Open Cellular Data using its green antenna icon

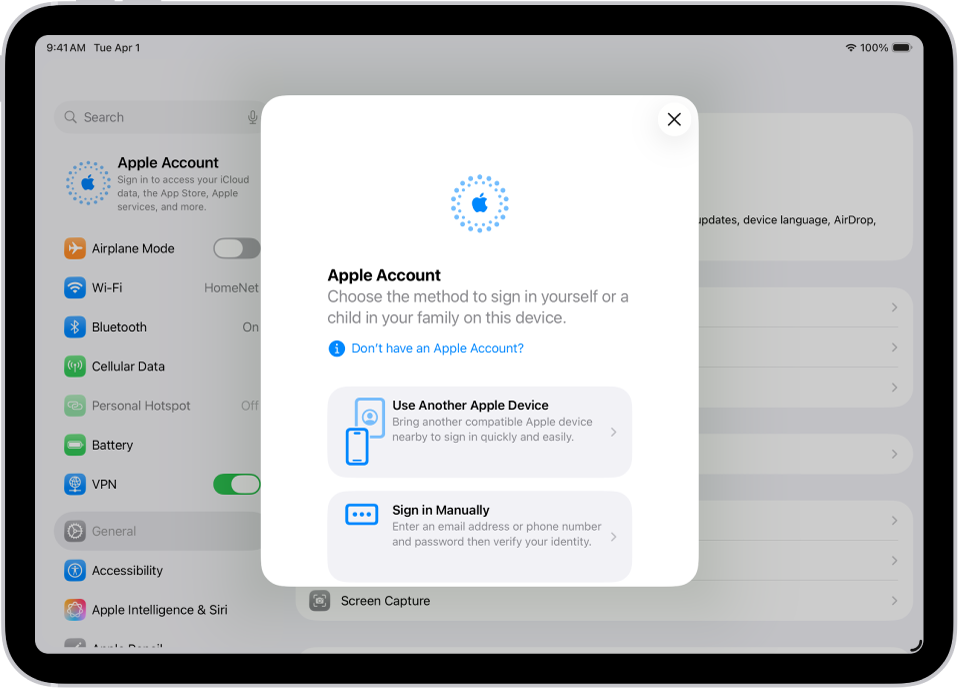[x=75, y=366]
